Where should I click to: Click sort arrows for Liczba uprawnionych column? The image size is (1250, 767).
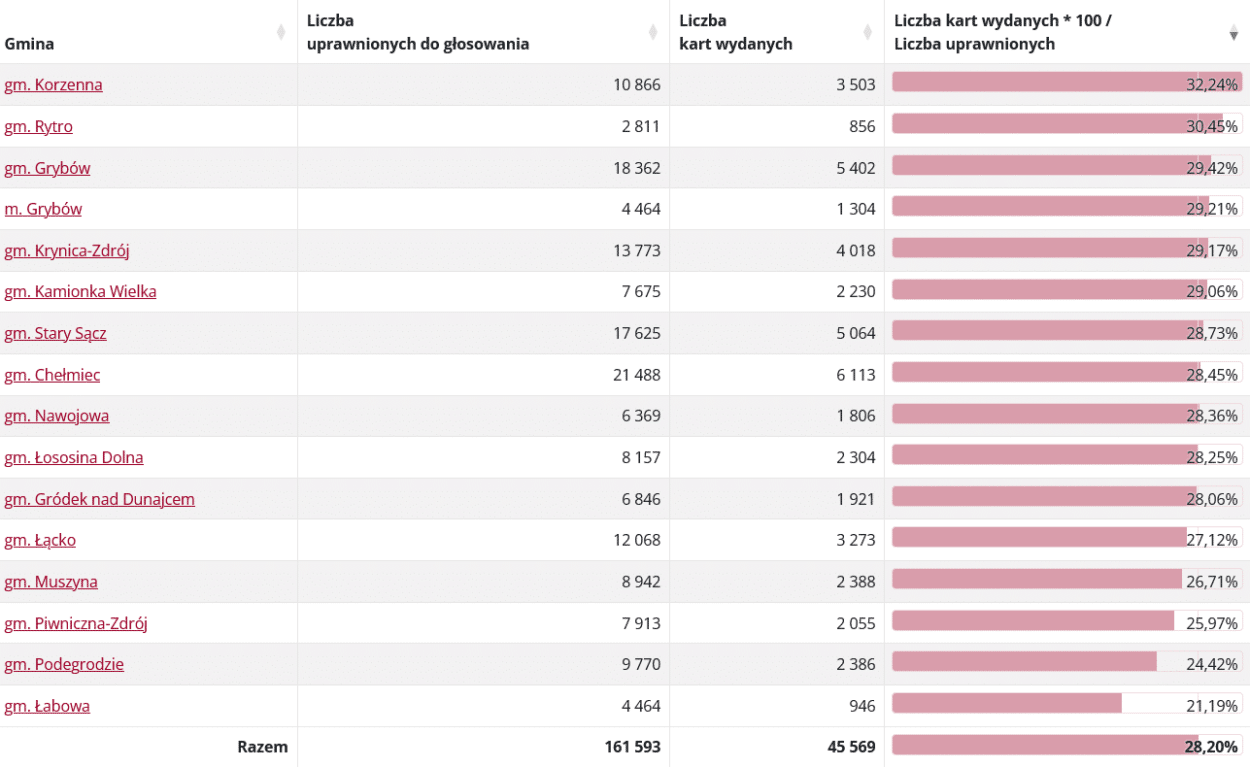653,33
